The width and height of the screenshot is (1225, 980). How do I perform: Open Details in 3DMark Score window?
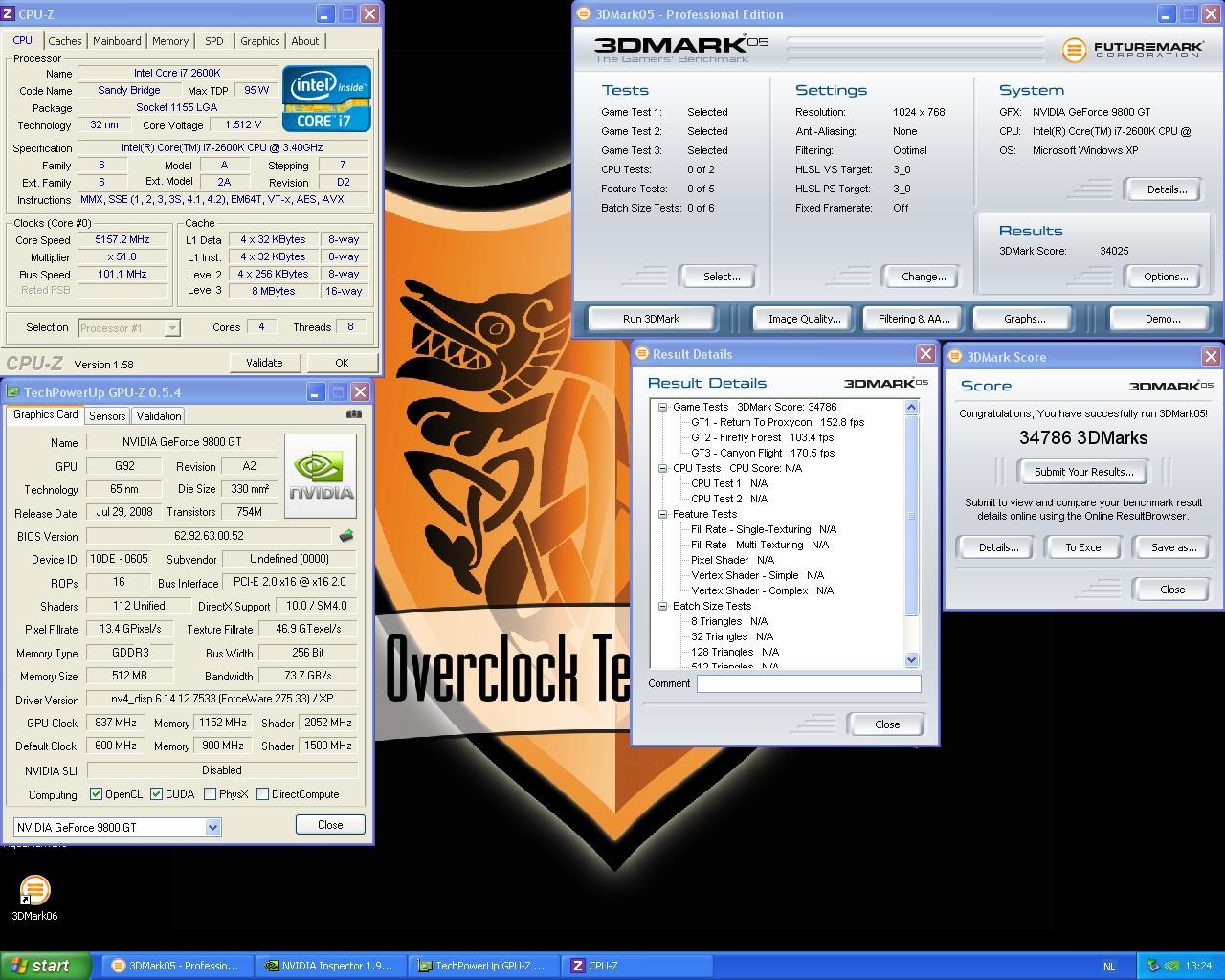(x=997, y=547)
